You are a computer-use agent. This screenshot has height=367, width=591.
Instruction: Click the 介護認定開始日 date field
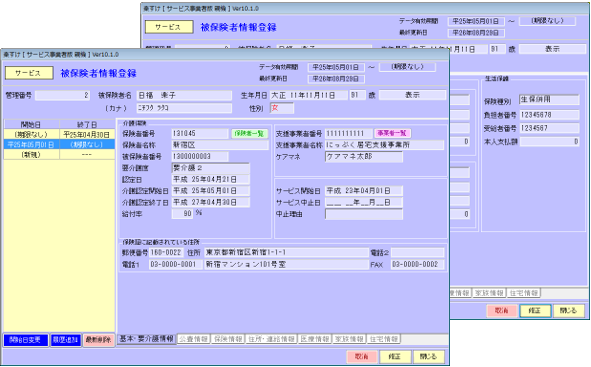[210, 191]
